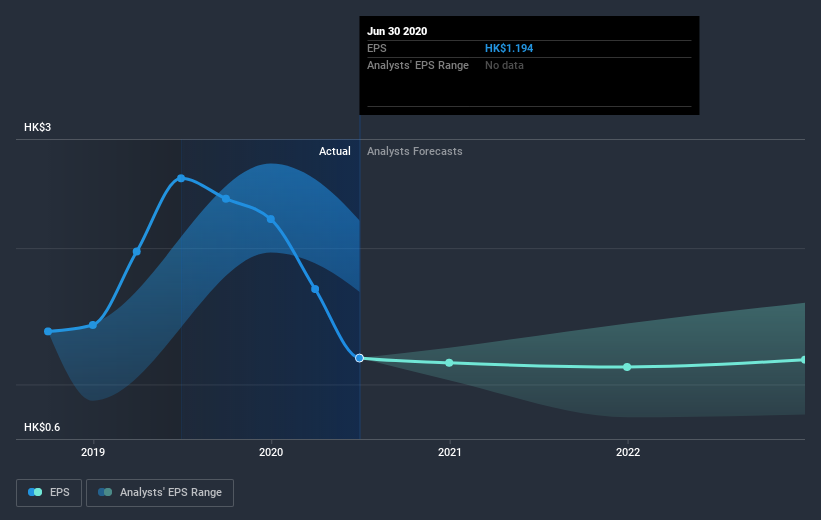Image resolution: width=821 pixels, height=520 pixels.
Task: Click the 'No data' analysts range value
Action: 504,65
